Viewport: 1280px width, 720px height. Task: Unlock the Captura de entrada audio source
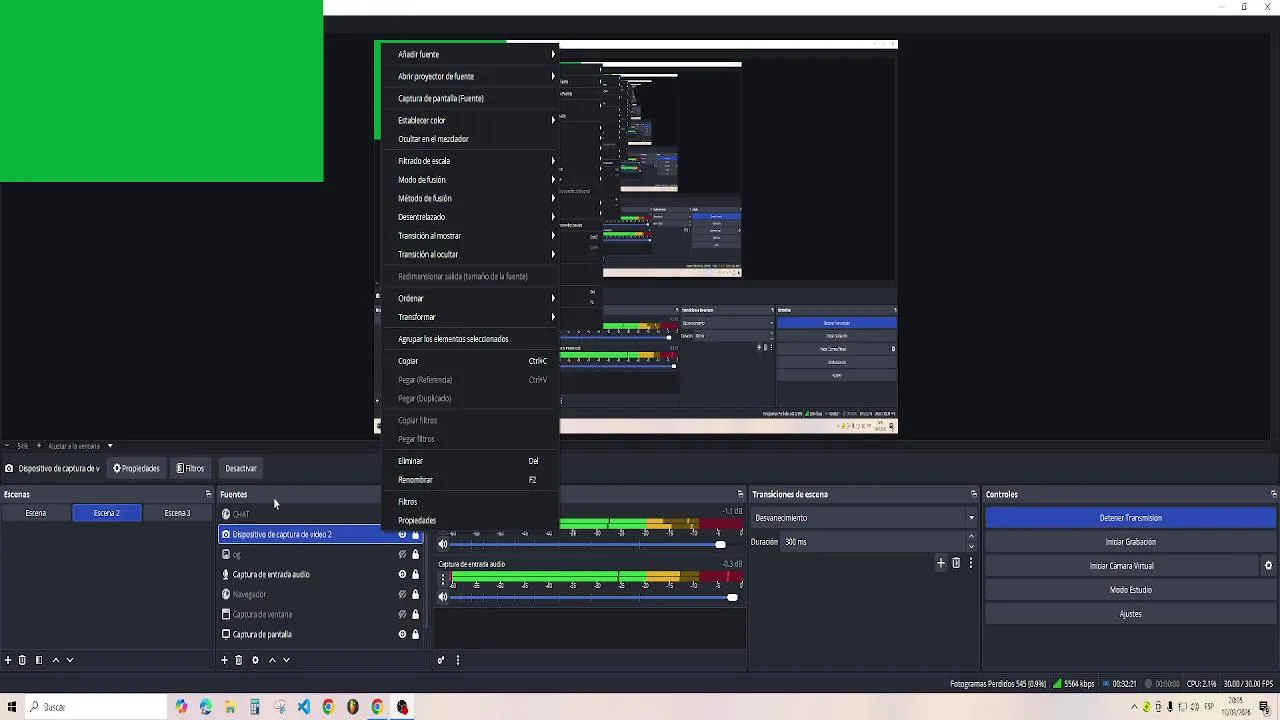(x=415, y=574)
